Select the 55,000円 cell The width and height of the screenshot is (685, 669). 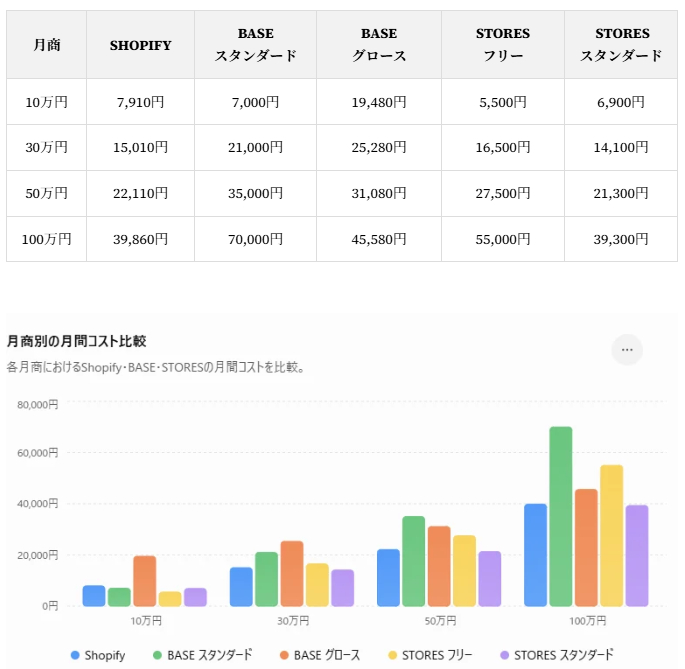point(502,239)
